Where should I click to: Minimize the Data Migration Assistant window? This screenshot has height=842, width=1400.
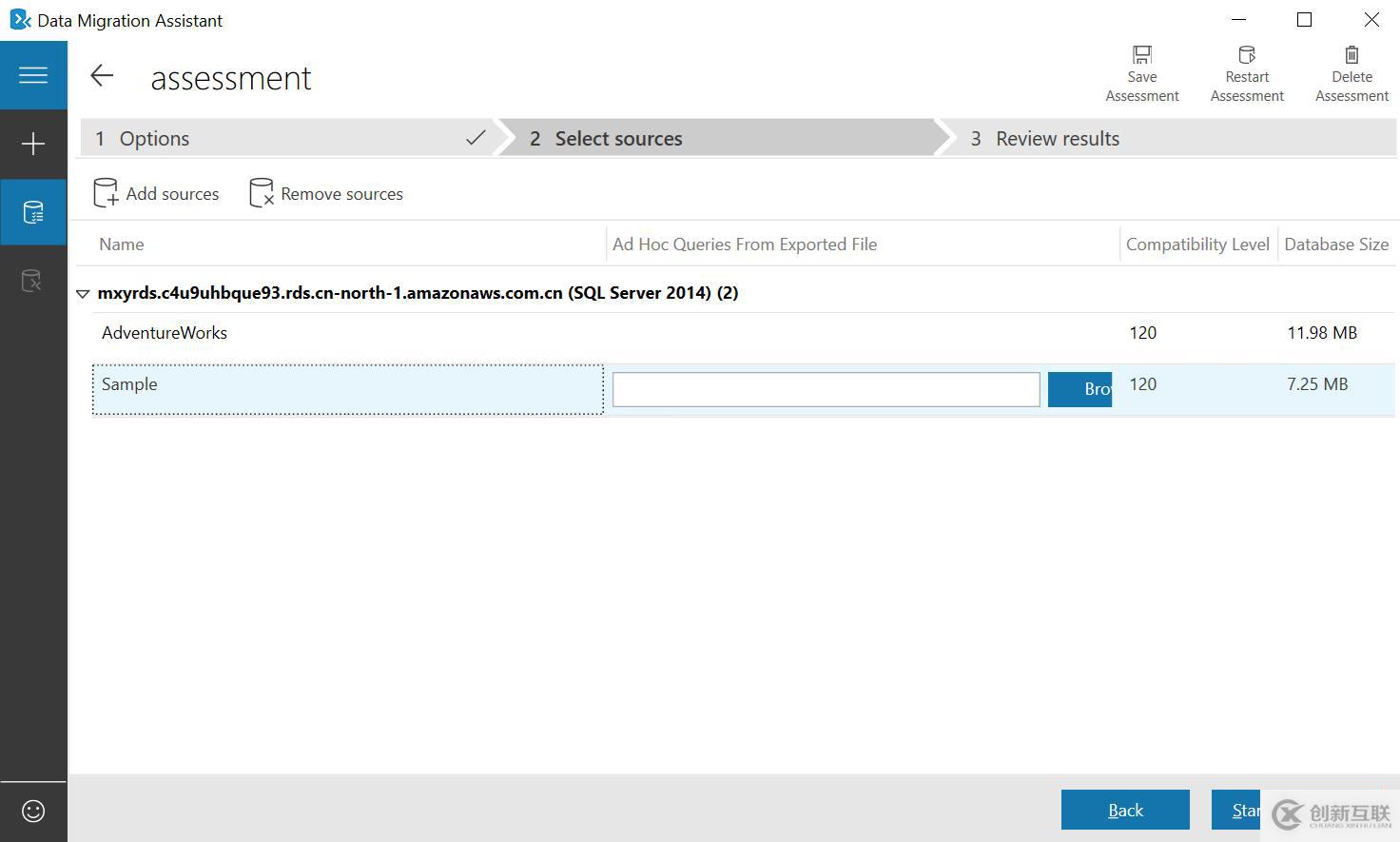[x=1238, y=20]
